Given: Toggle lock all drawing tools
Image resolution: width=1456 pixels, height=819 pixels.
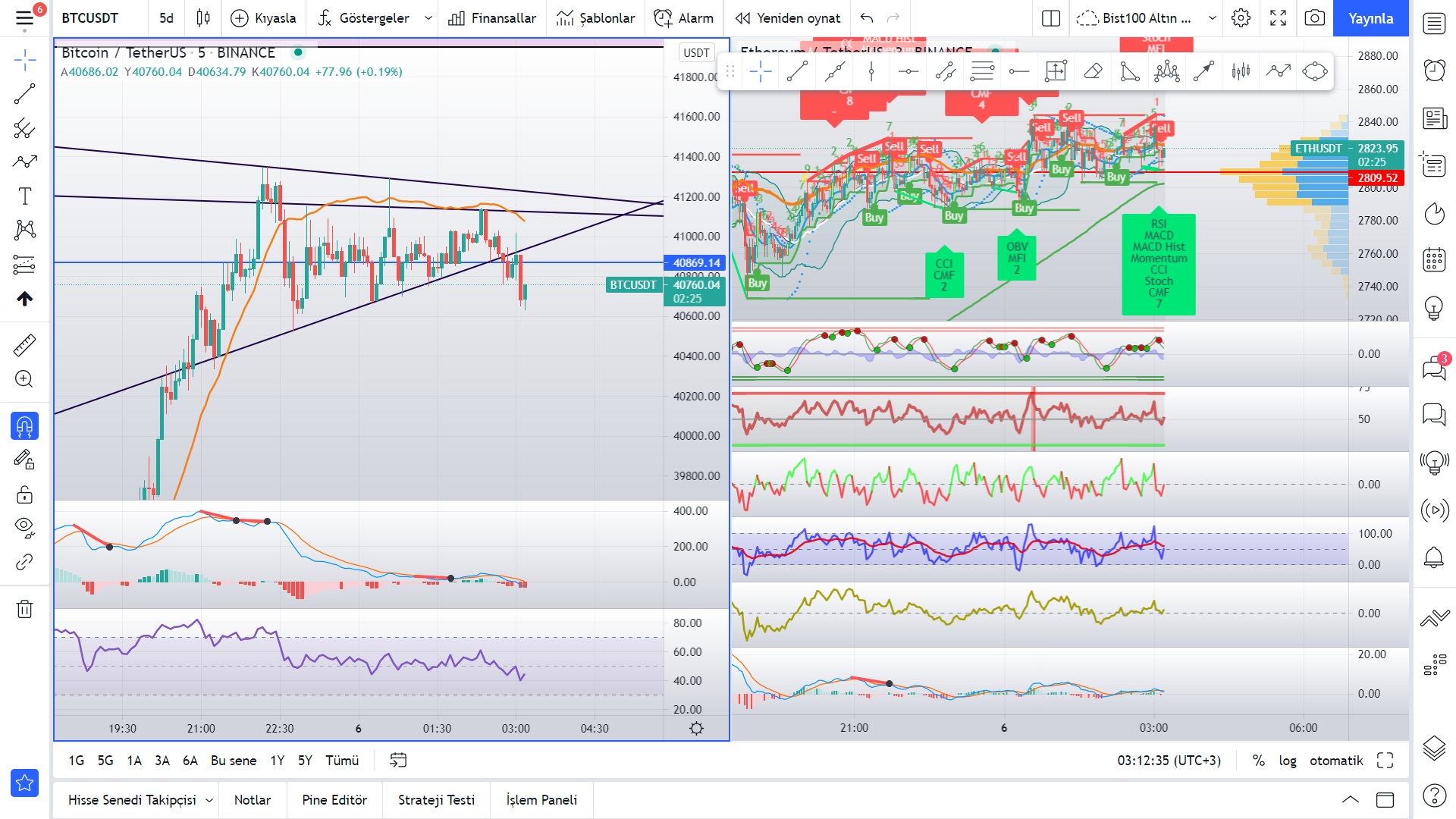Looking at the screenshot, I should pyautogui.click(x=24, y=494).
